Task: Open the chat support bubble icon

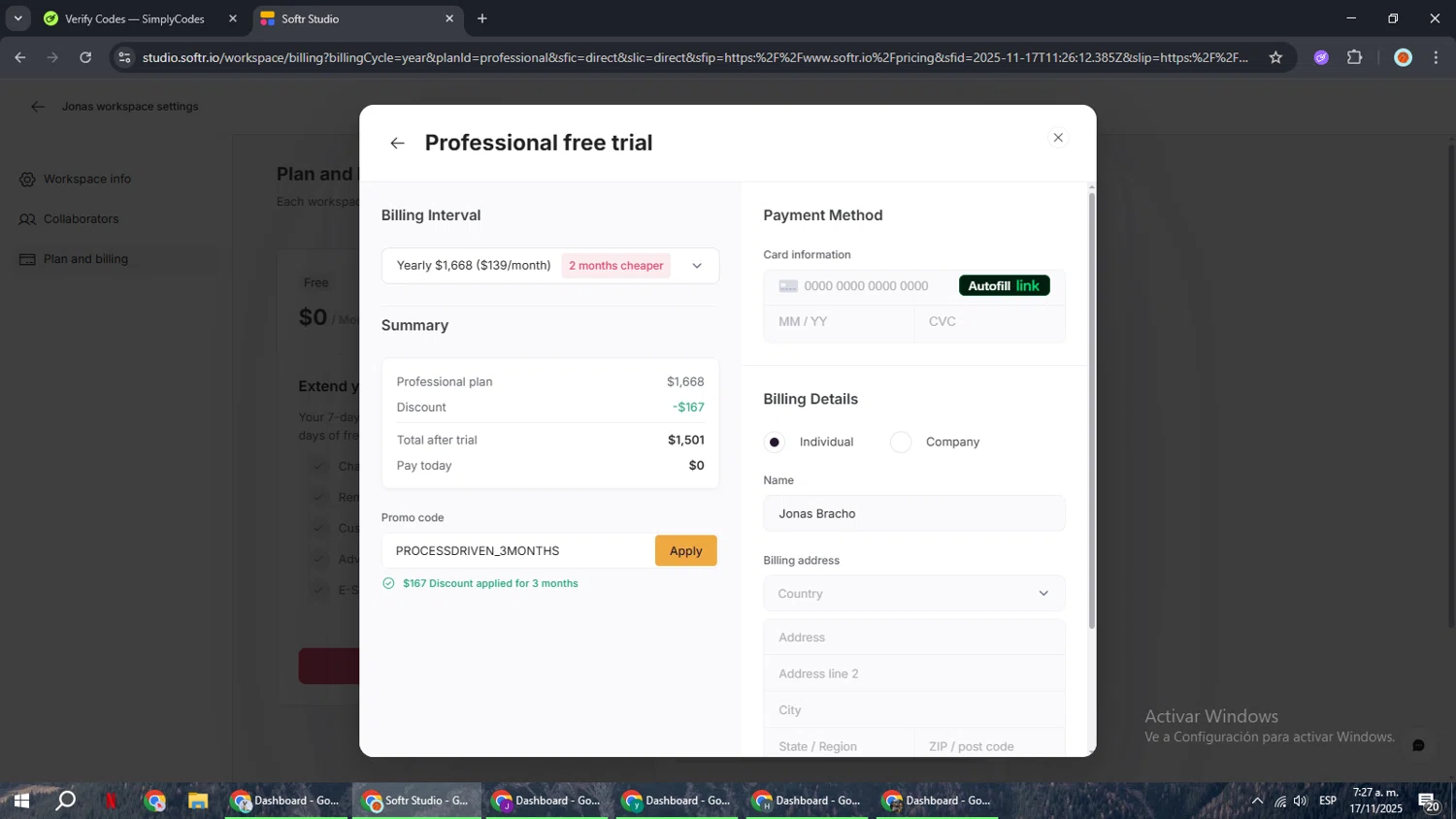Action: 1418,745
